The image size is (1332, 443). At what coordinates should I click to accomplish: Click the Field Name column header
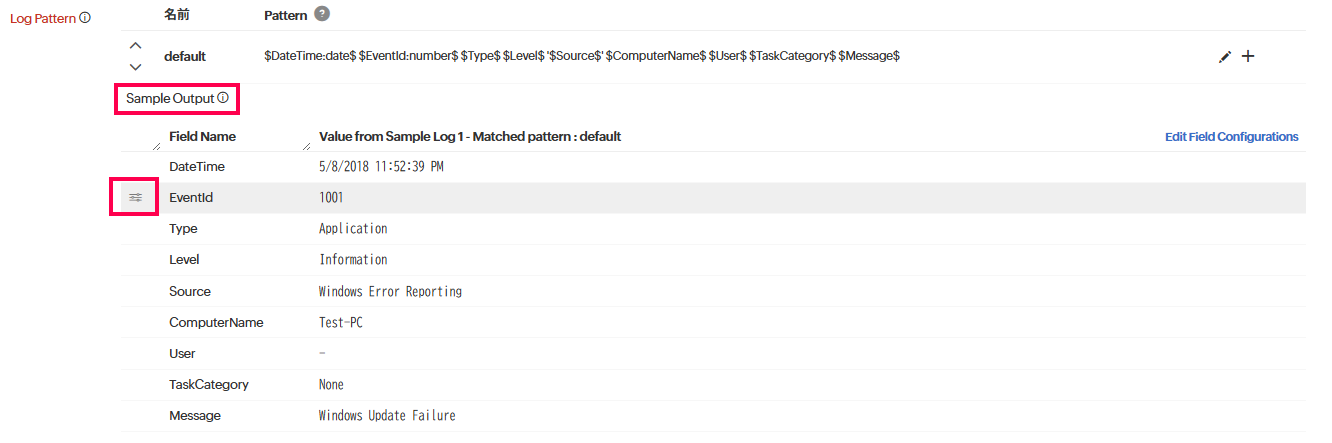(x=203, y=137)
